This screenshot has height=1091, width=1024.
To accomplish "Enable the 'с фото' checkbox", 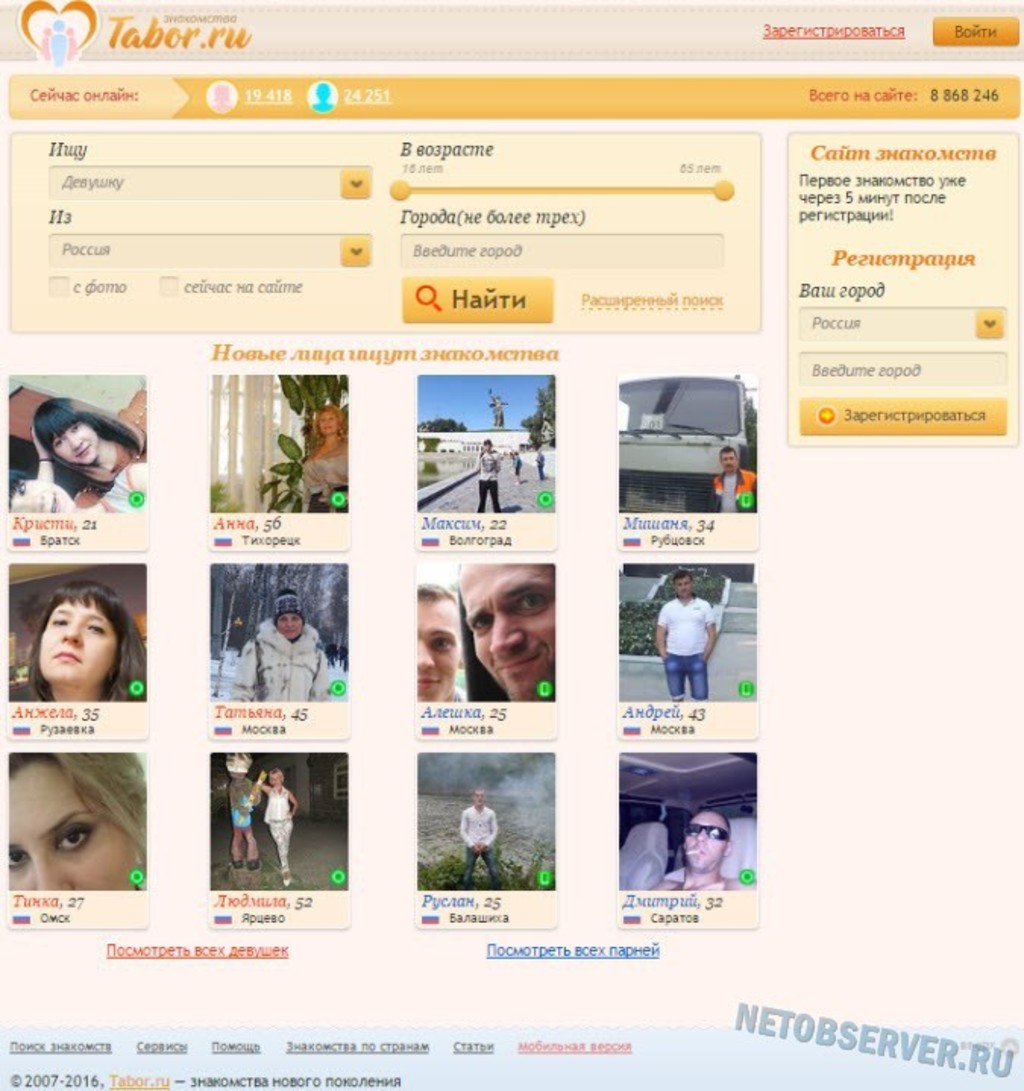I will pyautogui.click(x=58, y=287).
